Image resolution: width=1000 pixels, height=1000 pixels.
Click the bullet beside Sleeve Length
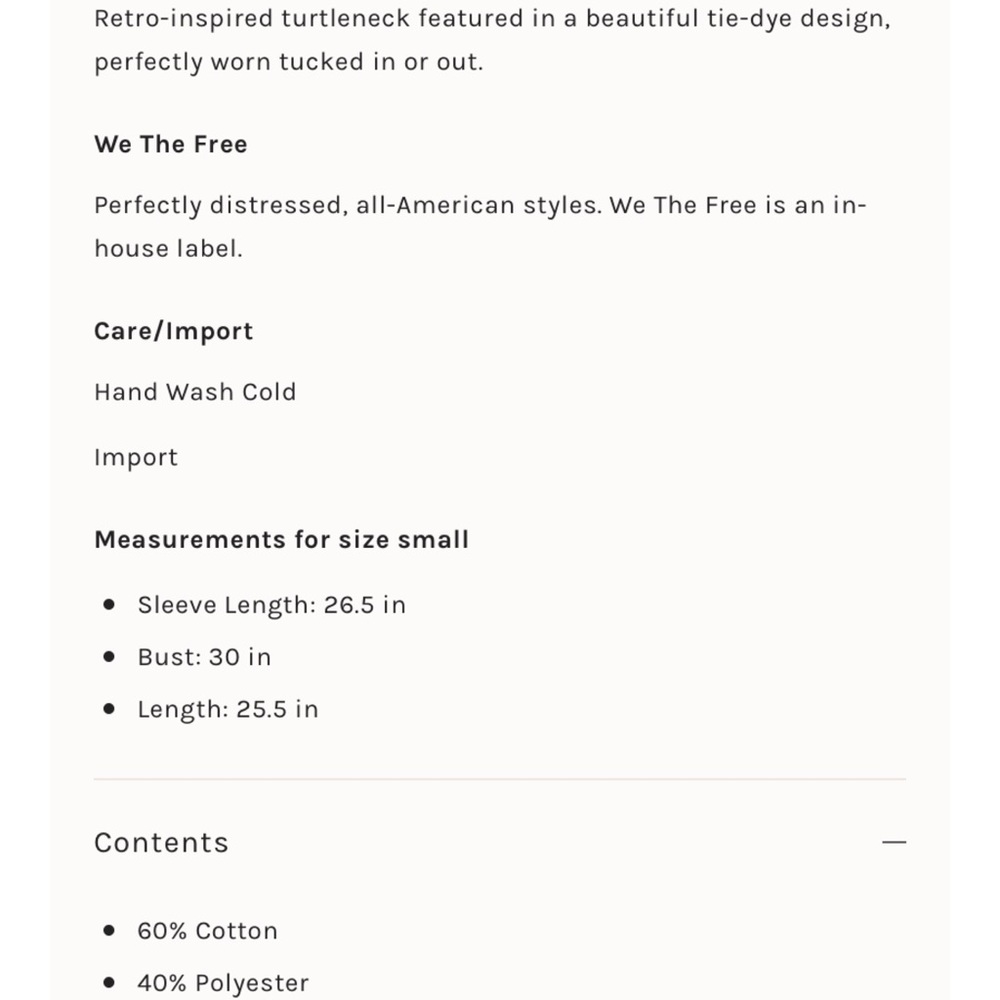click(109, 604)
